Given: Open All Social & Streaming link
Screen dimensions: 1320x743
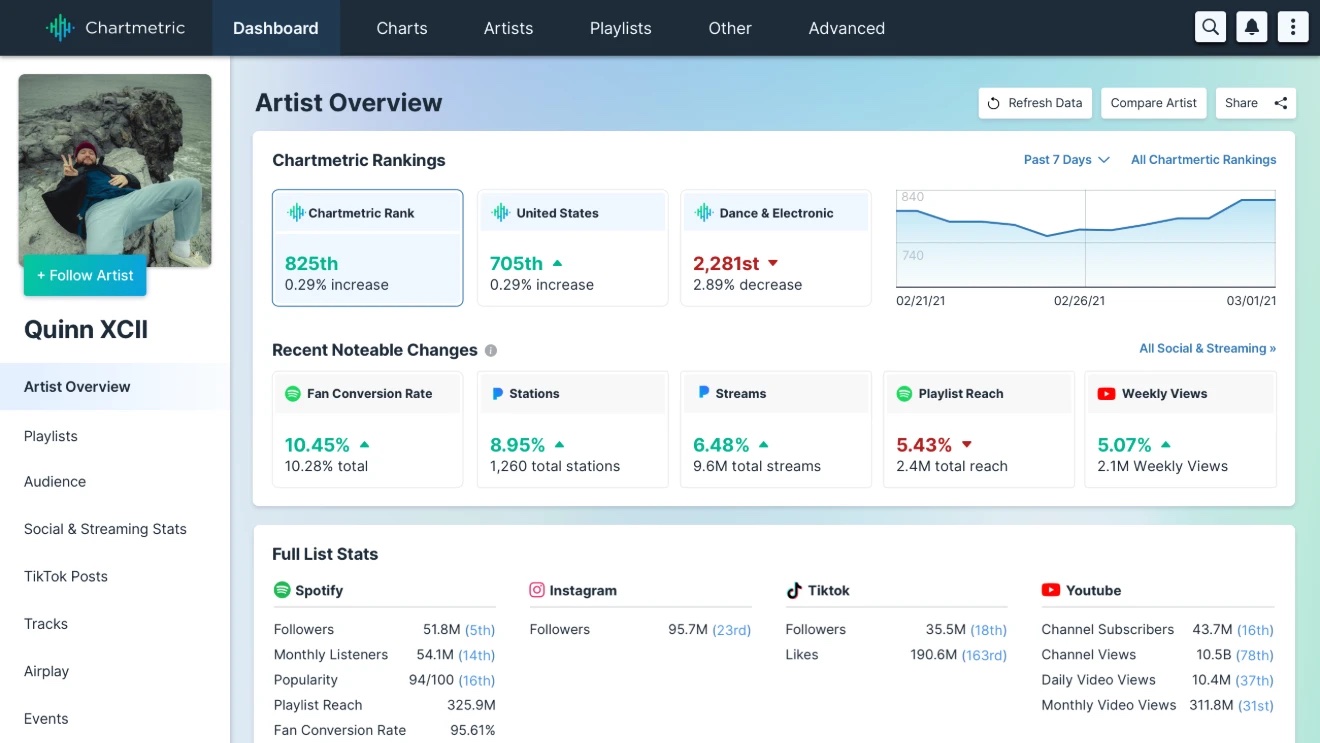Looking at the screenshot, I should pos(1208,349).
